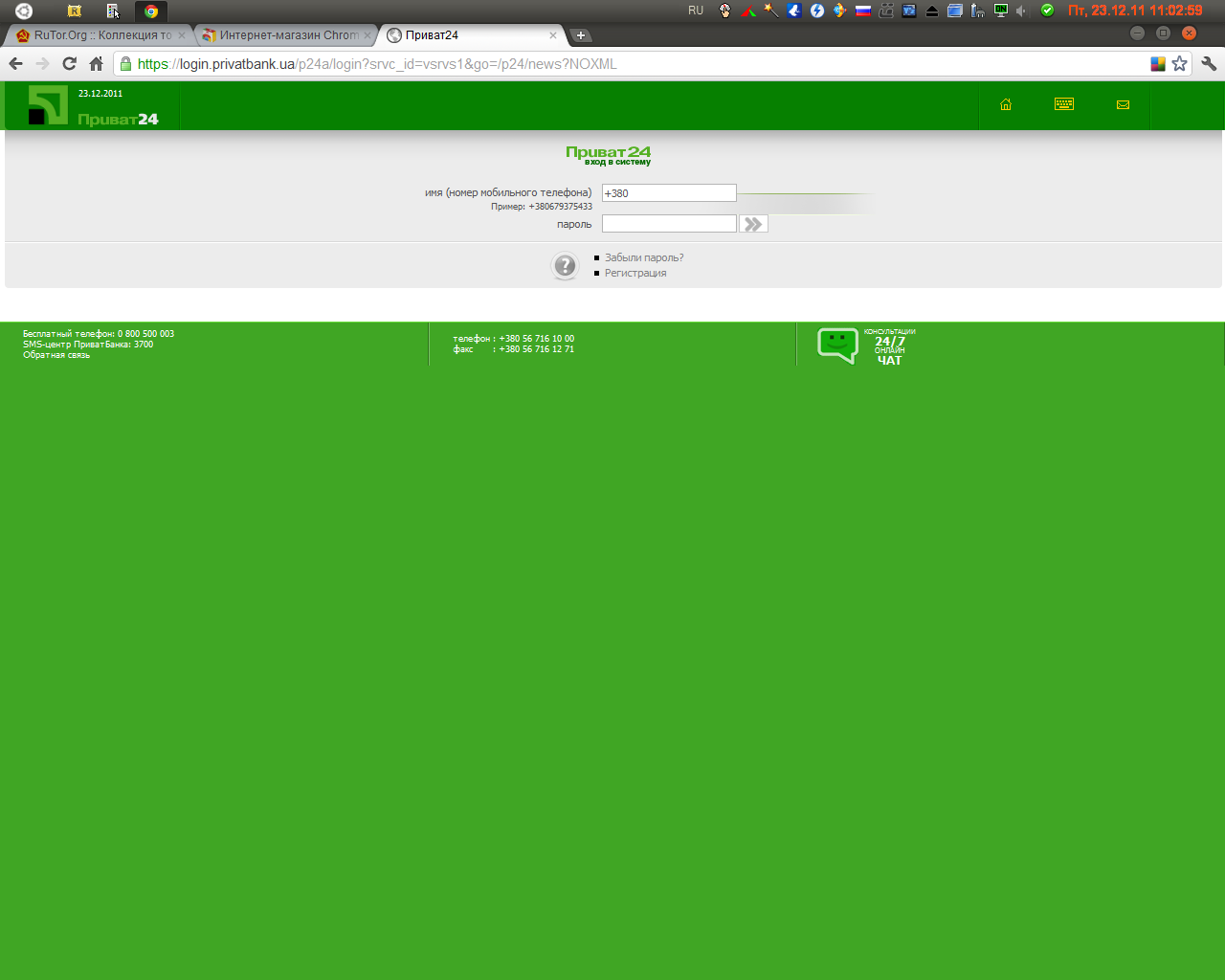Click RU keyboard layout indicator
Screen dimensions: 1225x980
pyautogui.click(x=696, y=11)
